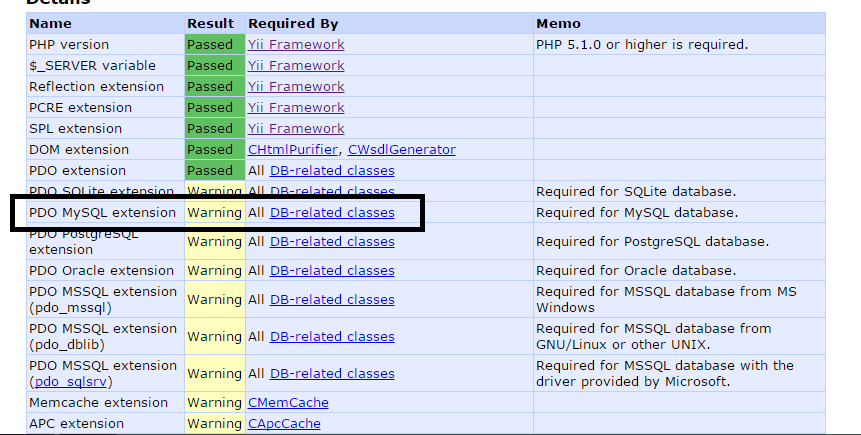Select the PCRE extension name cell
Screen dimensions: 861x435
[105, 107]
